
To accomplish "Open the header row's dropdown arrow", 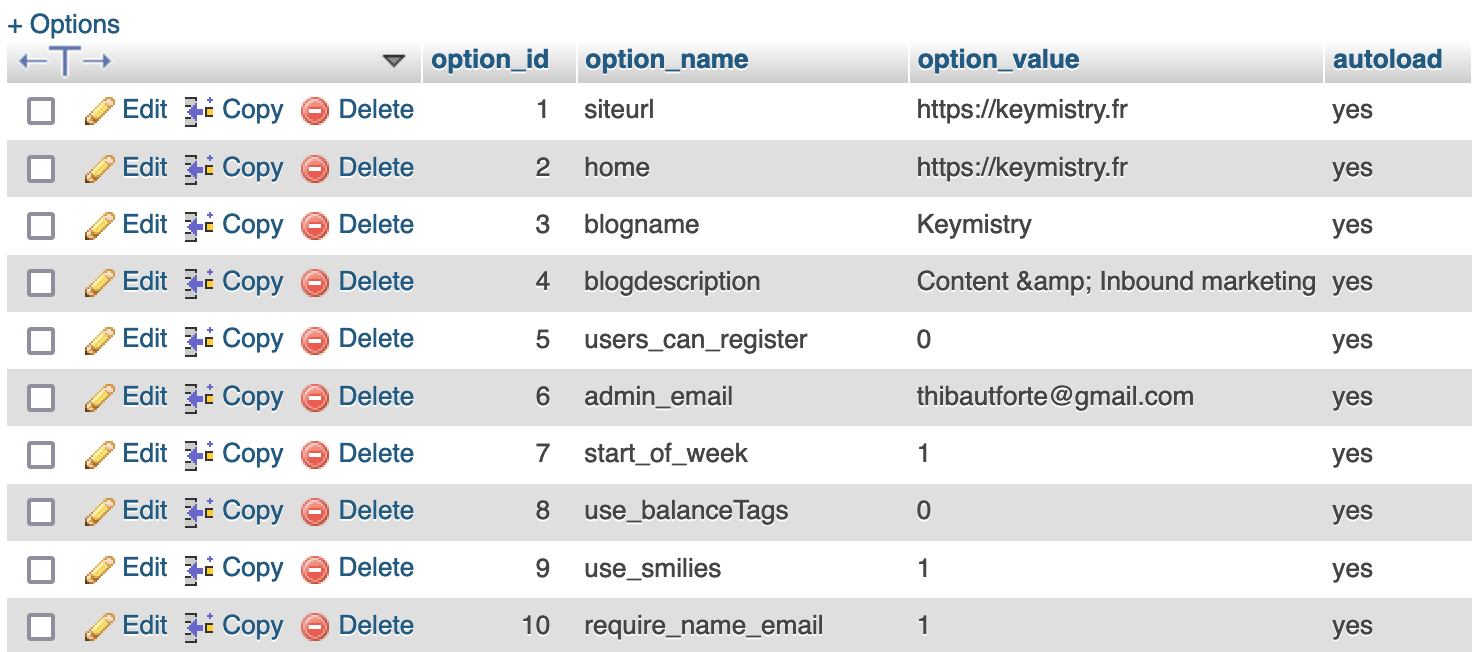I will pos(394,60).
